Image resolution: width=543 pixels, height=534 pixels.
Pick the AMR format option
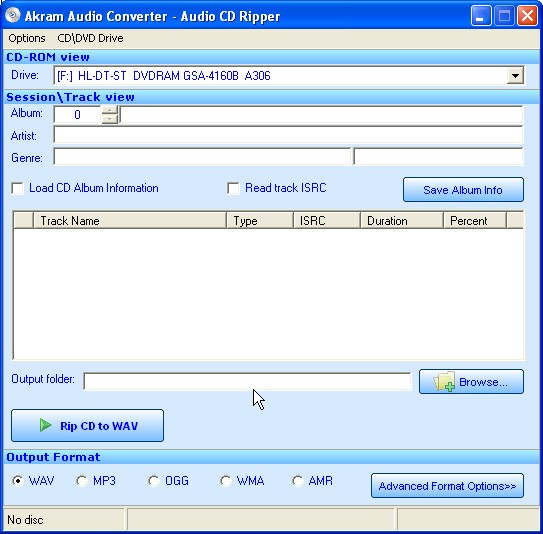tap(298, 481)
